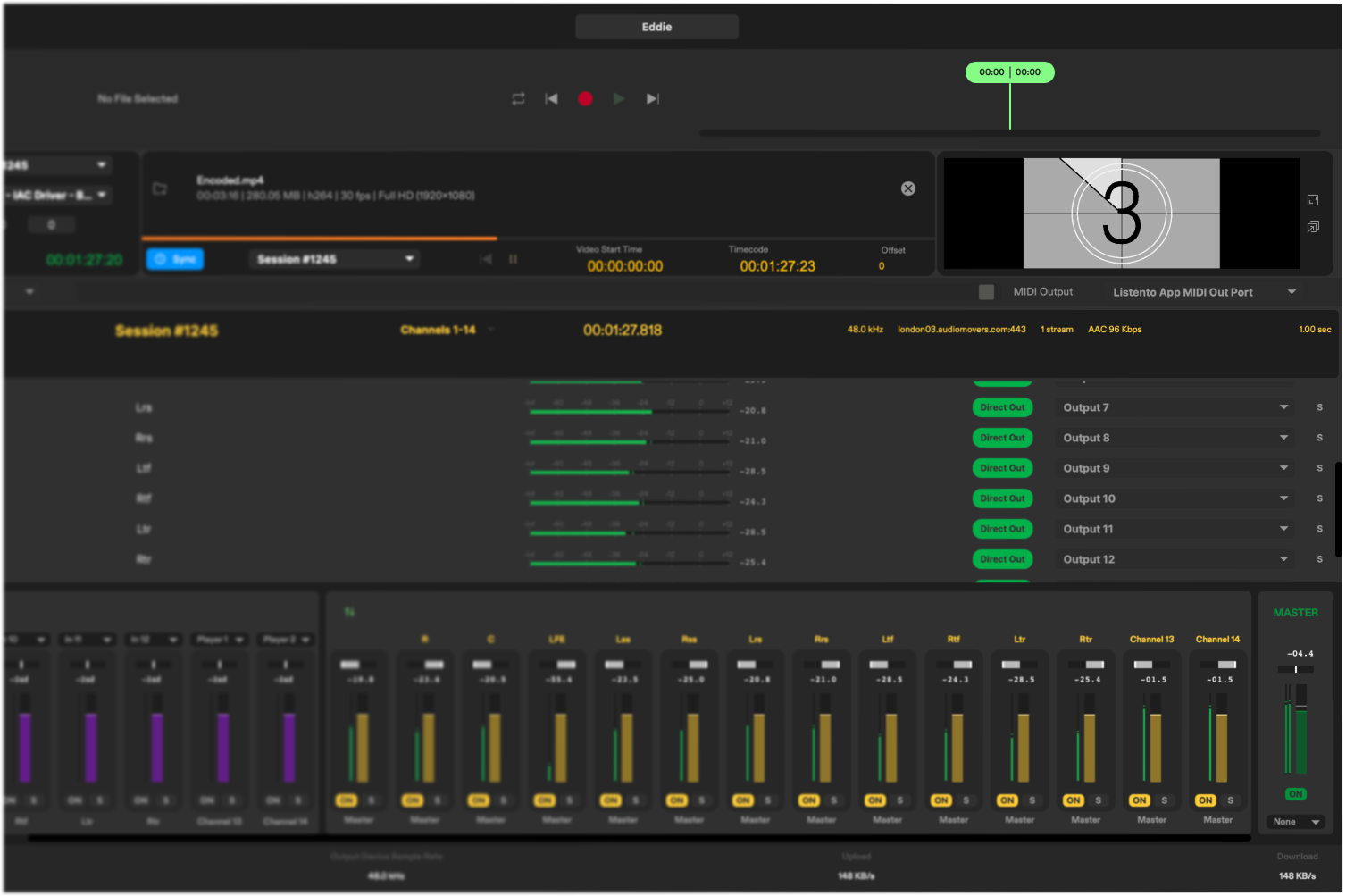Viewport: 1346px width, 896px height.
Task: Open the None dropdown under MASTER
Action: click(1295, 822)
